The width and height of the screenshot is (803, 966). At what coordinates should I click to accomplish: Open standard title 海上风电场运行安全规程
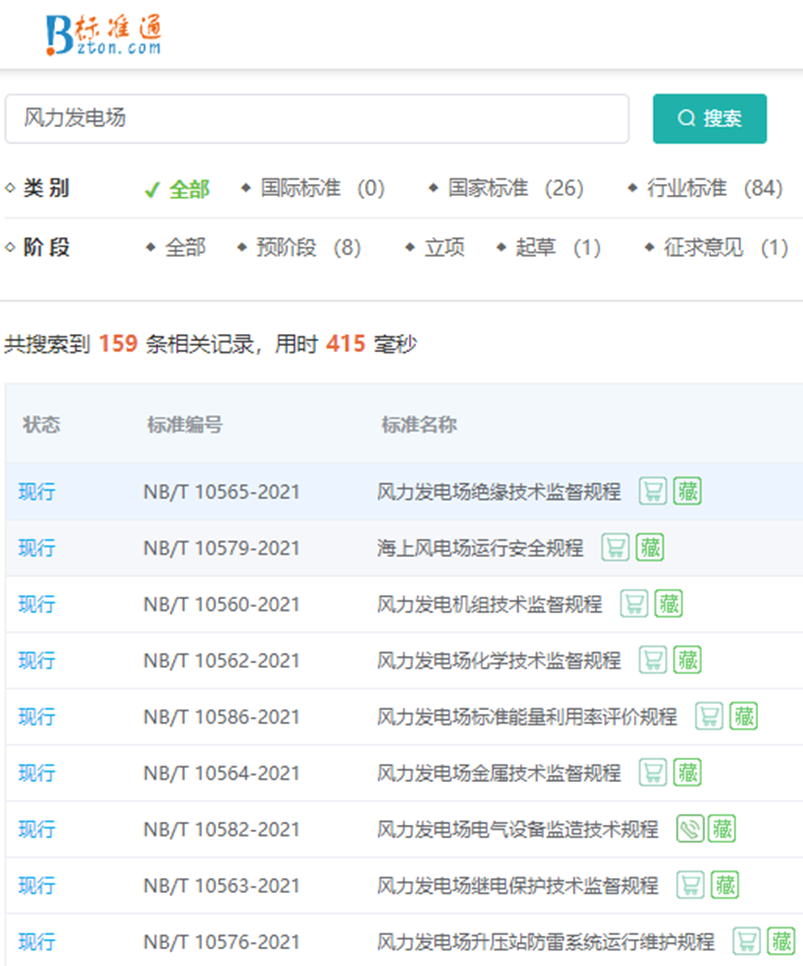point(480,548)
